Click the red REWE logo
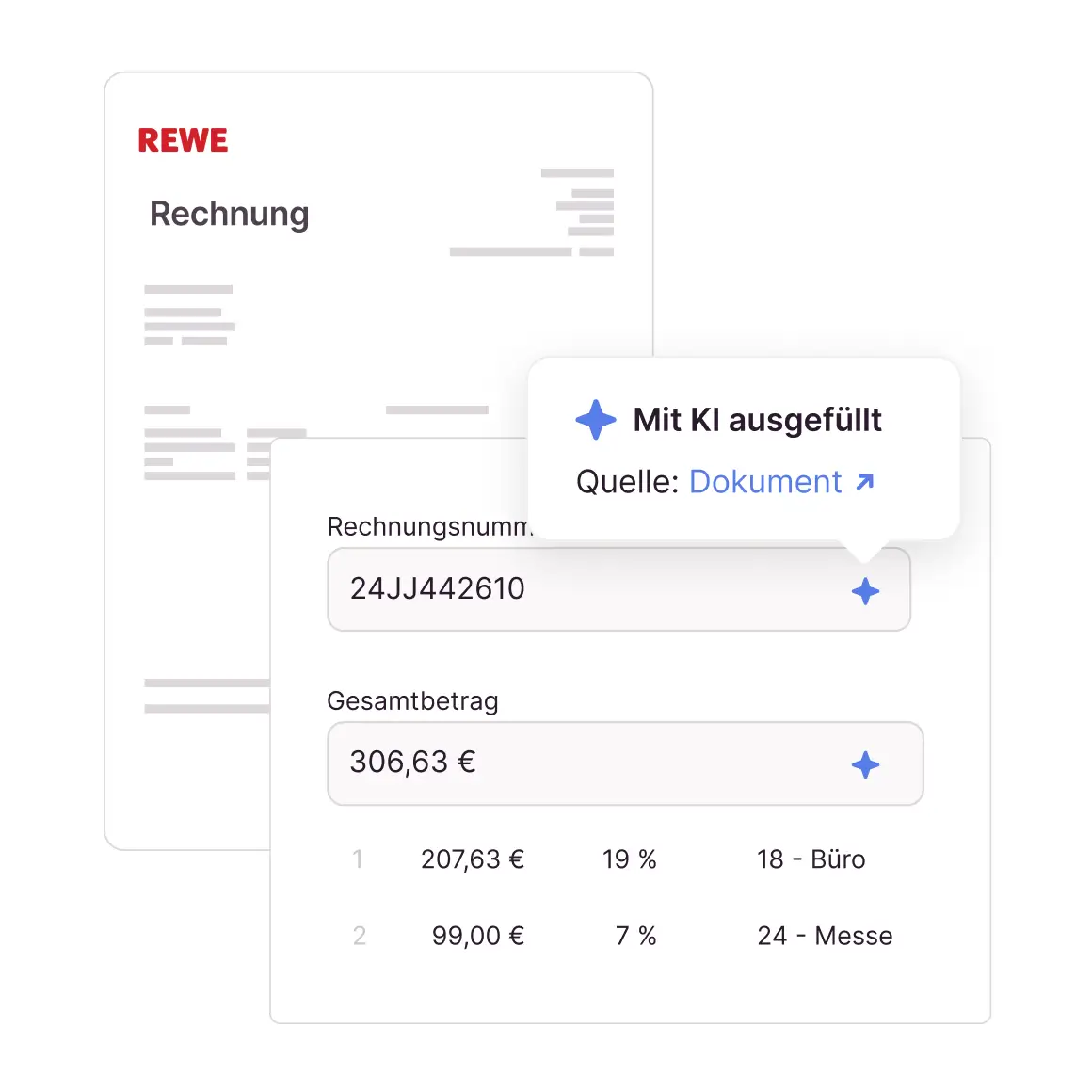Viewport: 1092px width, 1092px height. coord(183,140)
